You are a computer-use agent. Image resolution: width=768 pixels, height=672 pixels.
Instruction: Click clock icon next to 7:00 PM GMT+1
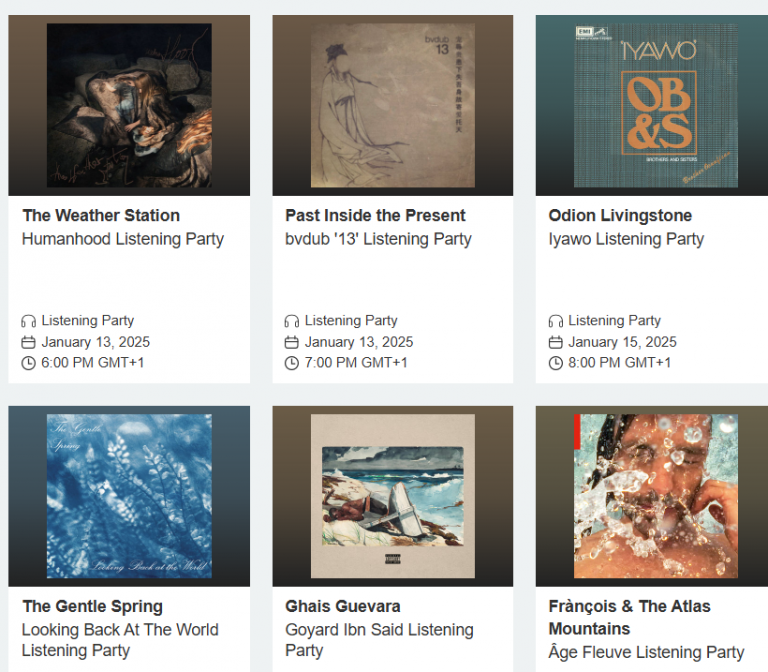(x=291, y=363)
